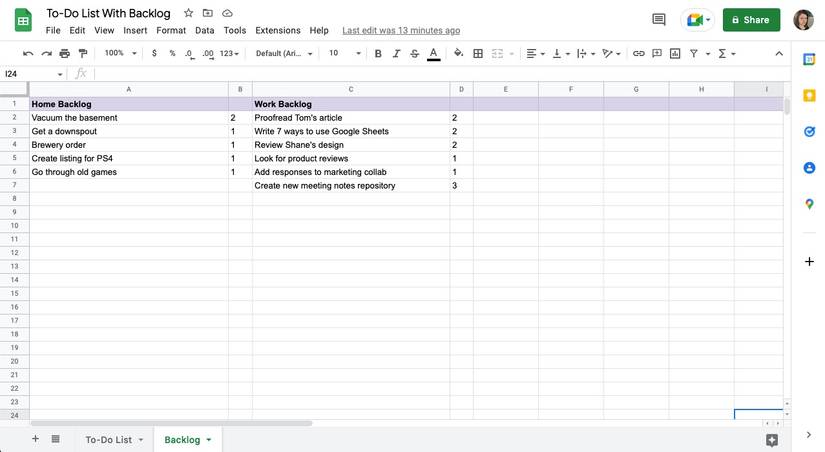Click the insert chart icon
Screen dimensions: 825x452
[x=675, y=53]
